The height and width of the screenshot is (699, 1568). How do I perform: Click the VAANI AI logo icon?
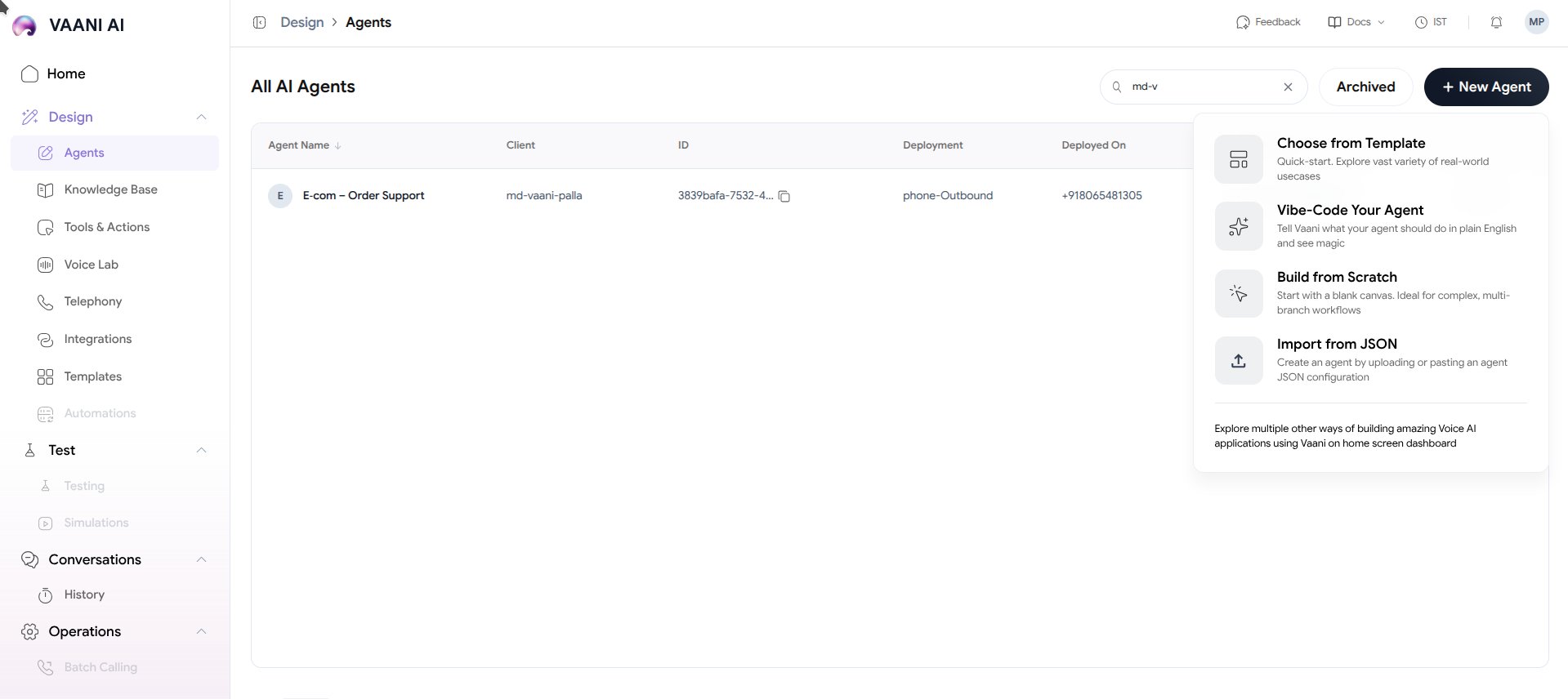pos(25,25)
